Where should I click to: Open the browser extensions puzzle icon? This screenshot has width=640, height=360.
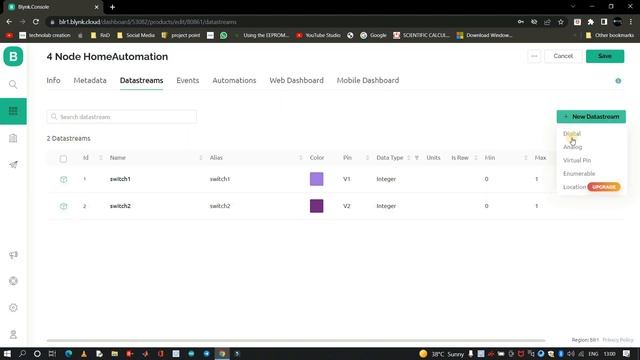point(591,22)
